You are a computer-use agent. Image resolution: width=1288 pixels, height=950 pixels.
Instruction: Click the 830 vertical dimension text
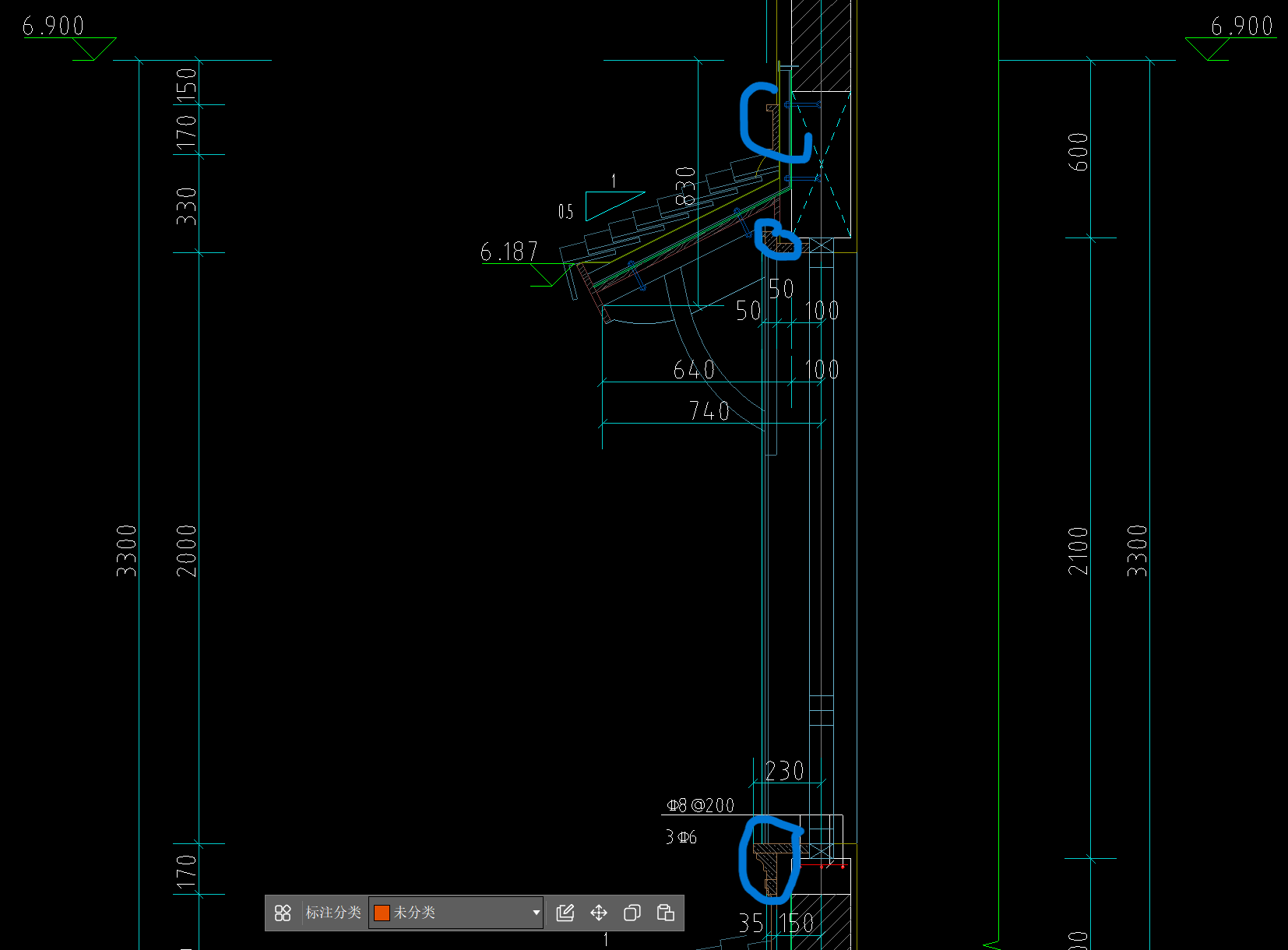685,186
